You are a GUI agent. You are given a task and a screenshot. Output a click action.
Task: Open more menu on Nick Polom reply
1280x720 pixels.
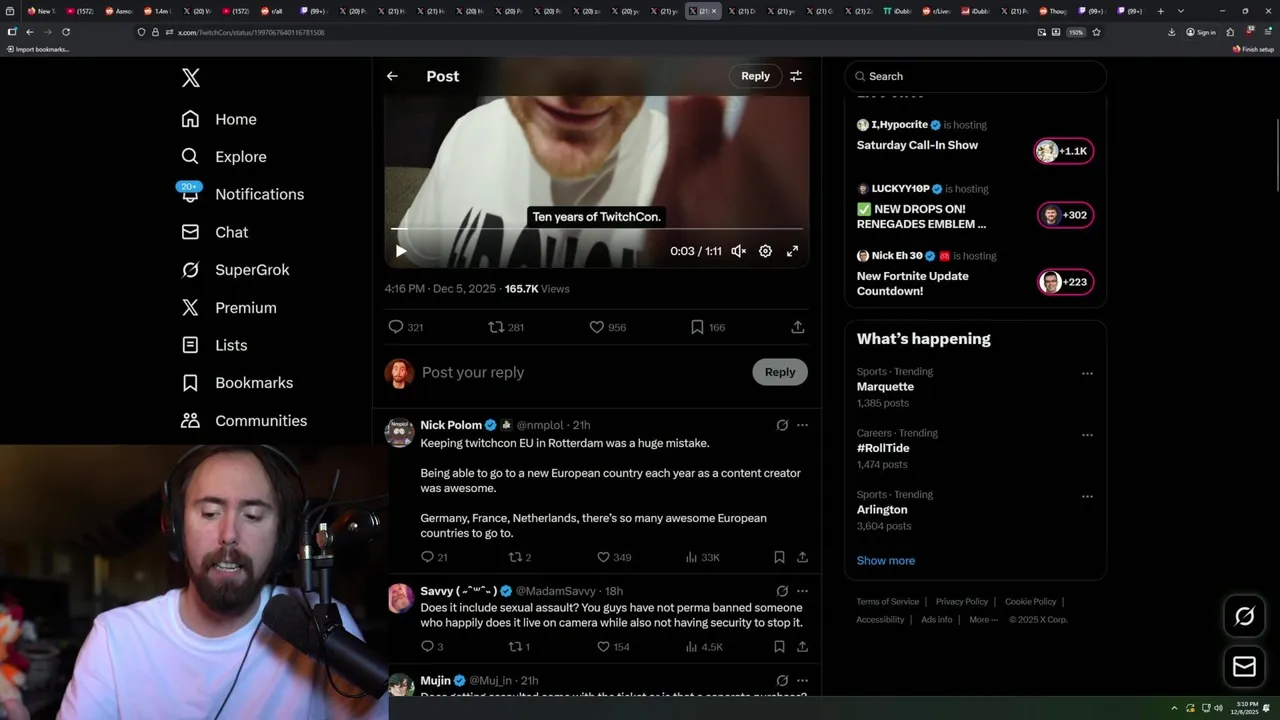[802, 425]
